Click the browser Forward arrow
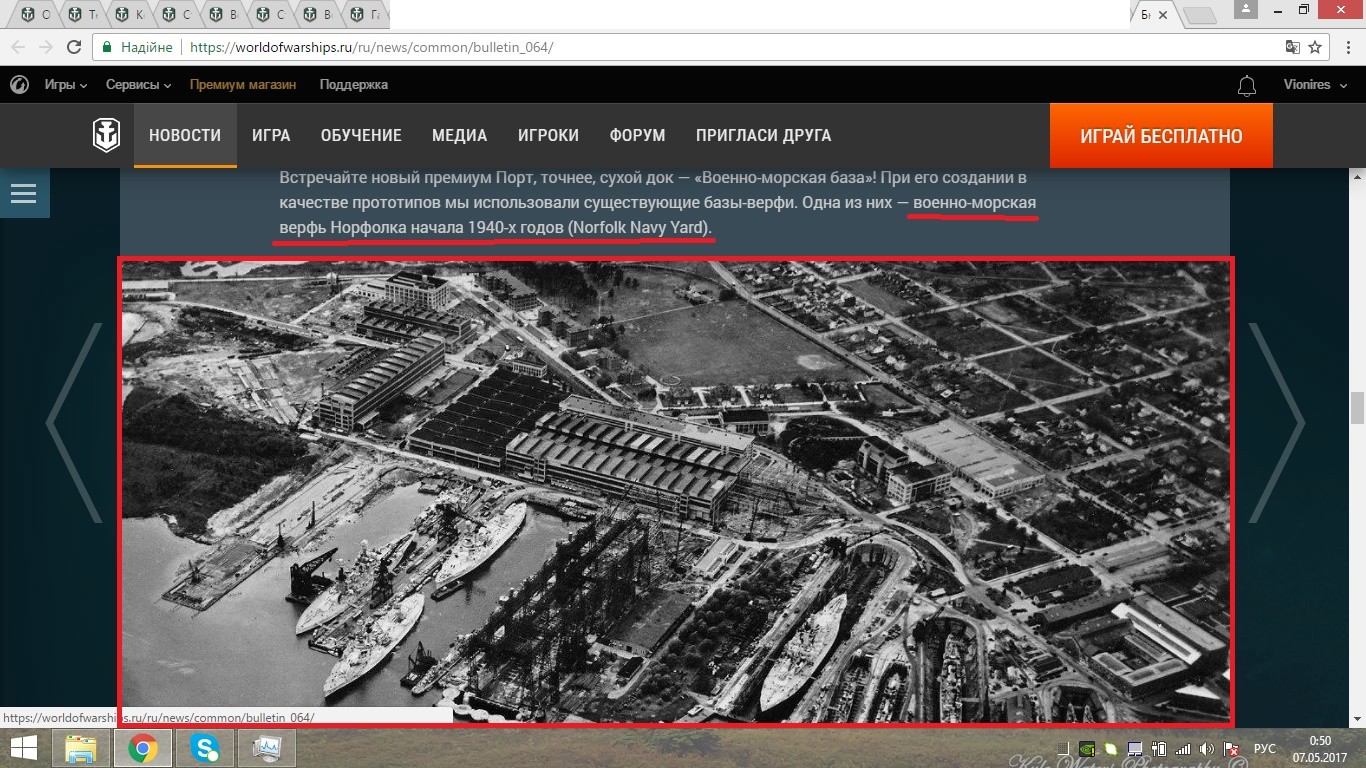Screen dimensions: 1366x768 click(46, 47)
